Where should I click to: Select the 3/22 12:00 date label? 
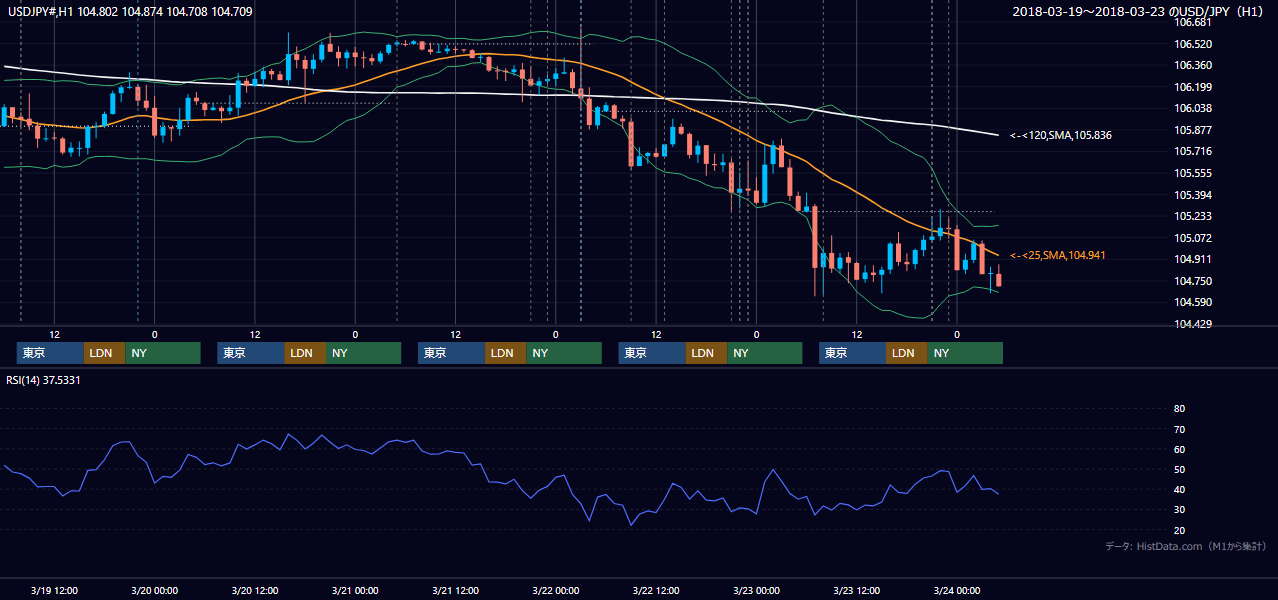656,590
